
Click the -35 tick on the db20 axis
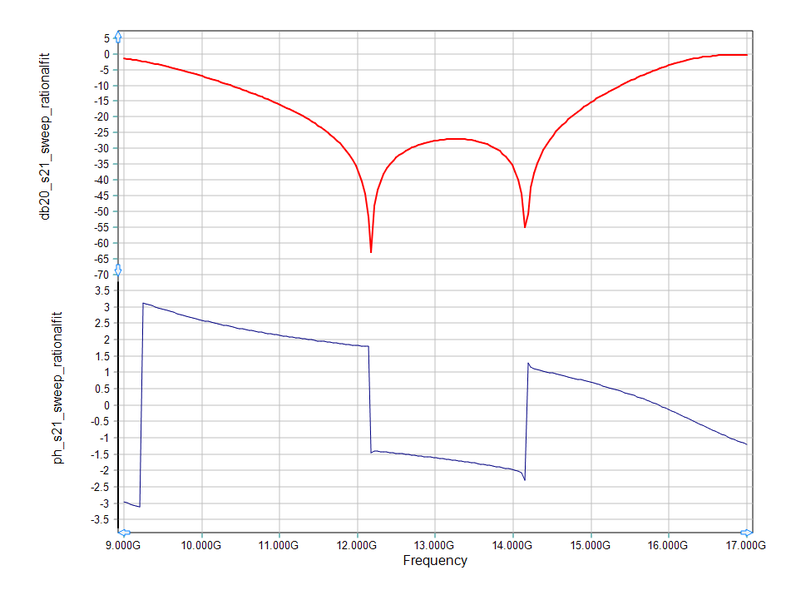tap(102, 164)
